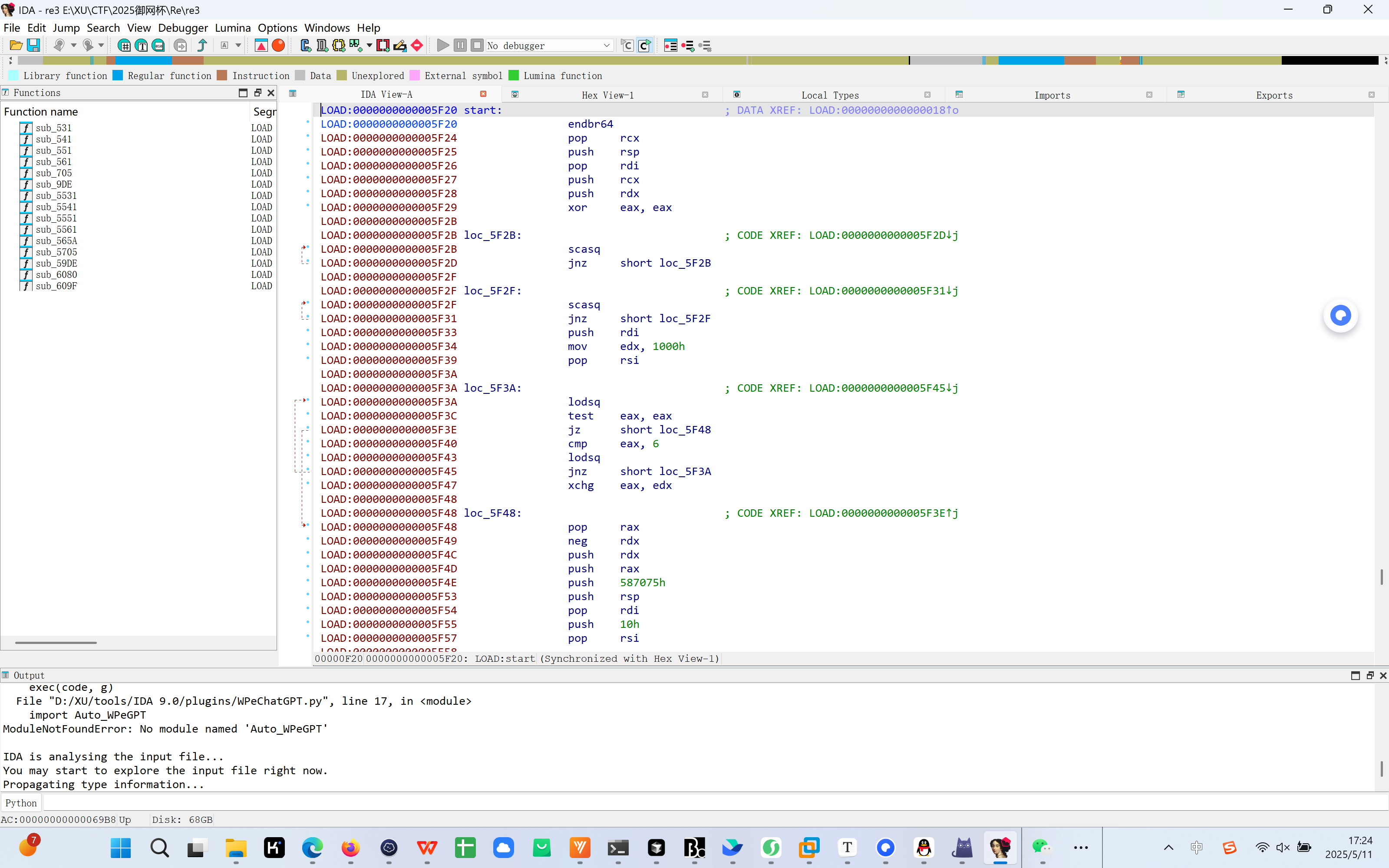Start the process with the play button
This screenshot has width=1389, height=868.
(x=442, y=45)
